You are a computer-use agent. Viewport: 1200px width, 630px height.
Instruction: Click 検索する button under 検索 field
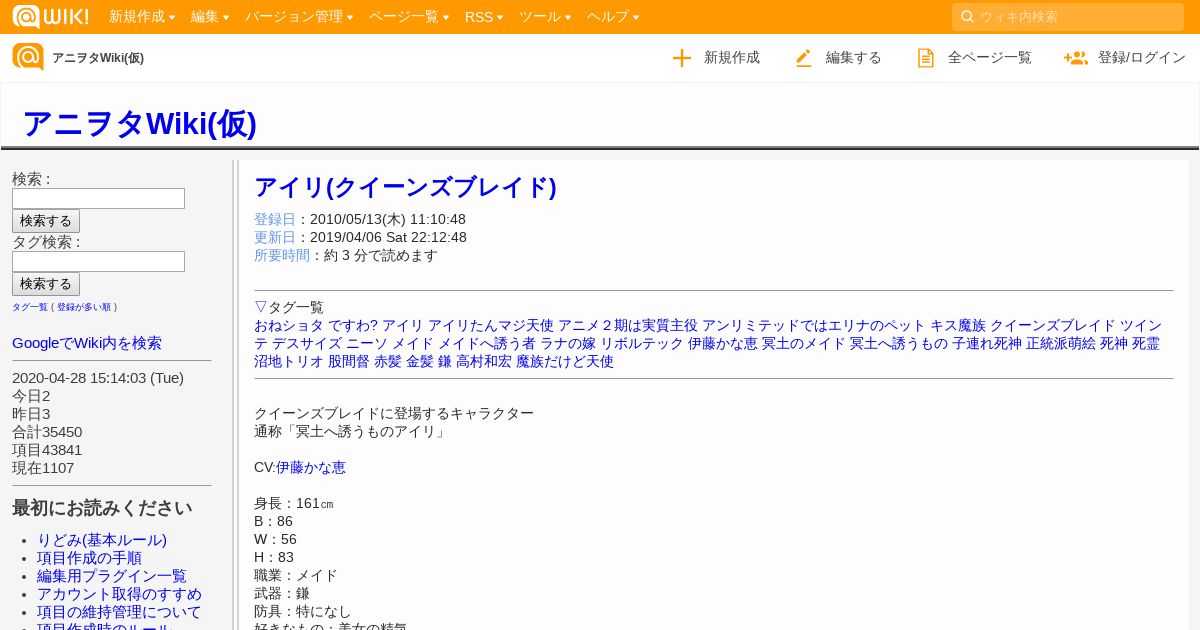[46, 221]
